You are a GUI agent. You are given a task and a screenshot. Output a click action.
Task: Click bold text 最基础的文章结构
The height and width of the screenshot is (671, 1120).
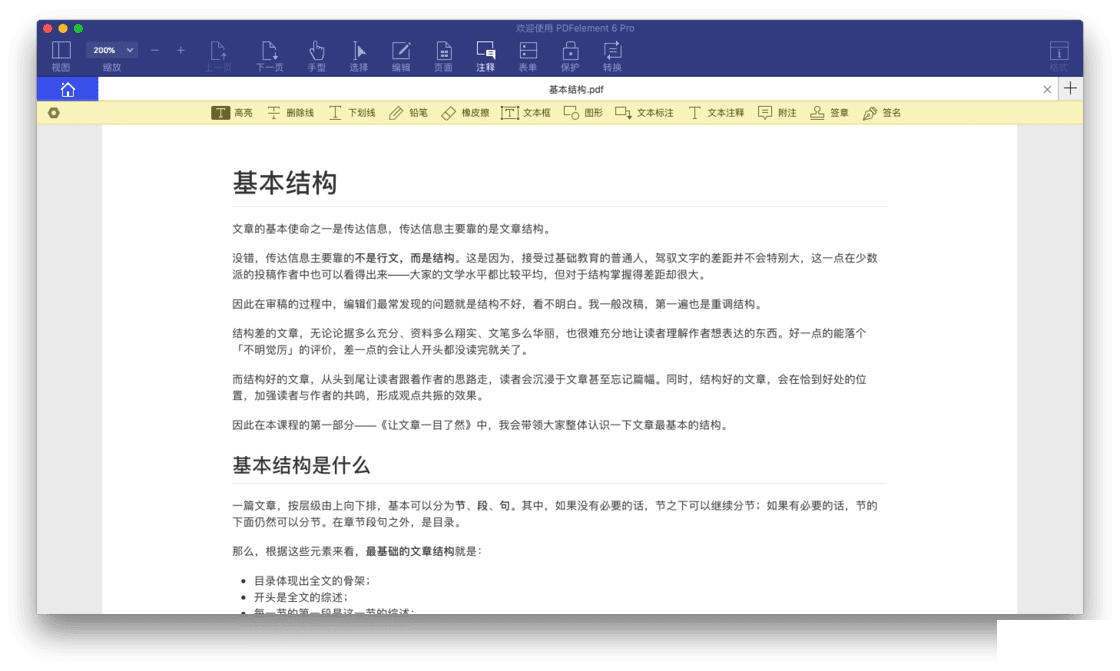(x=410, y=552)
